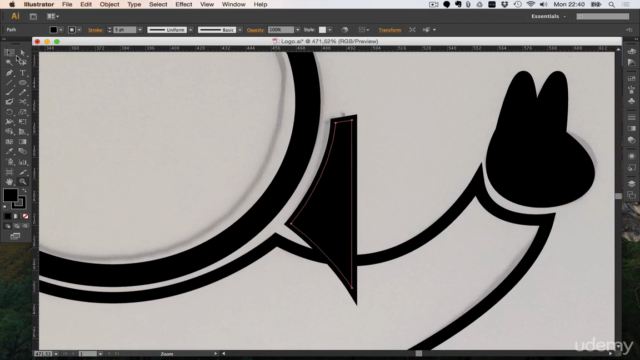Select the Selection tool in the toolbox
This screenshot has height=360, width=640.
click(9, 53)
